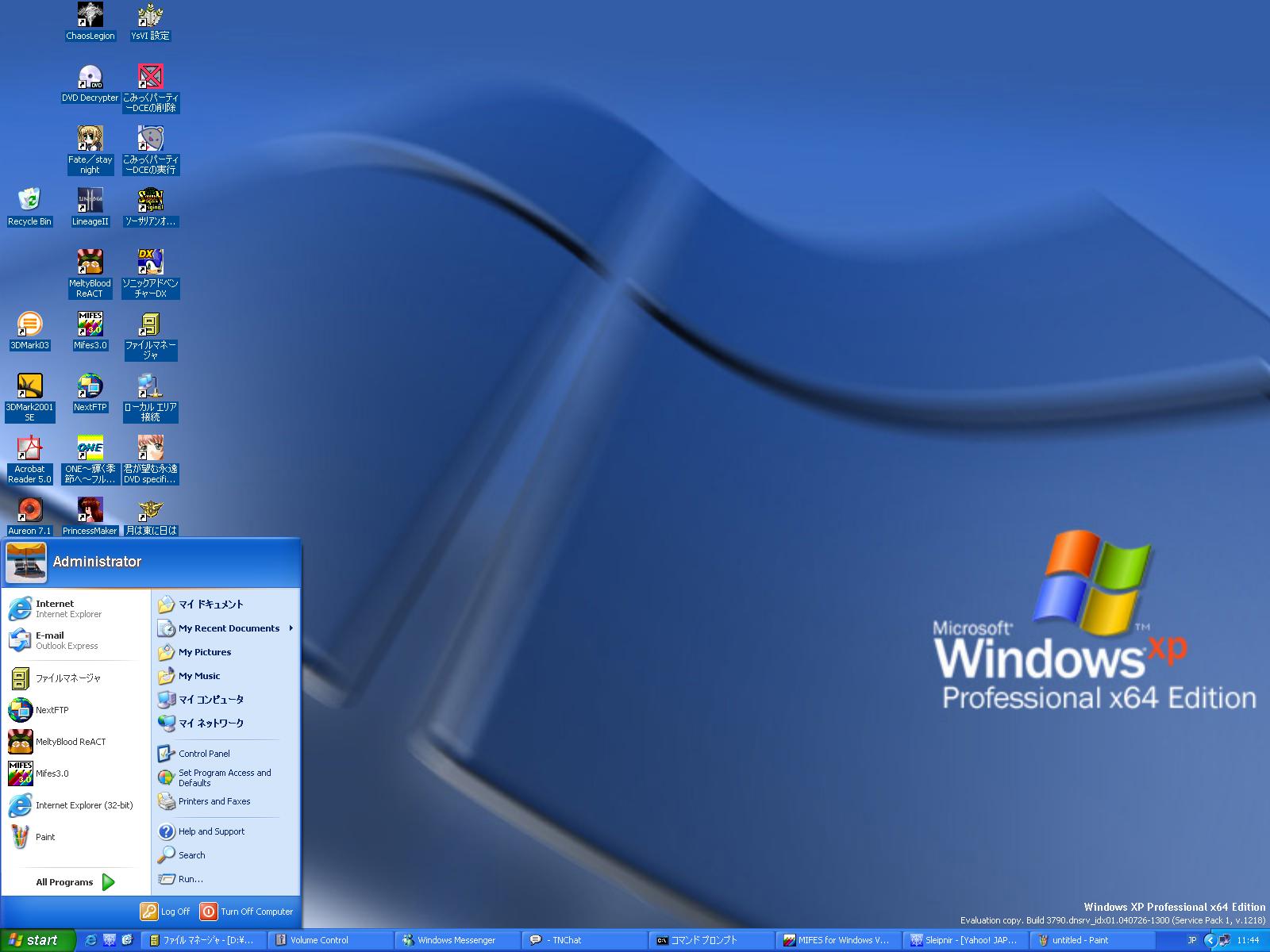1270x952 pixels.
Task: Launch Acrobat Reader 5.0 from desktop
Action: pos(29,449)
